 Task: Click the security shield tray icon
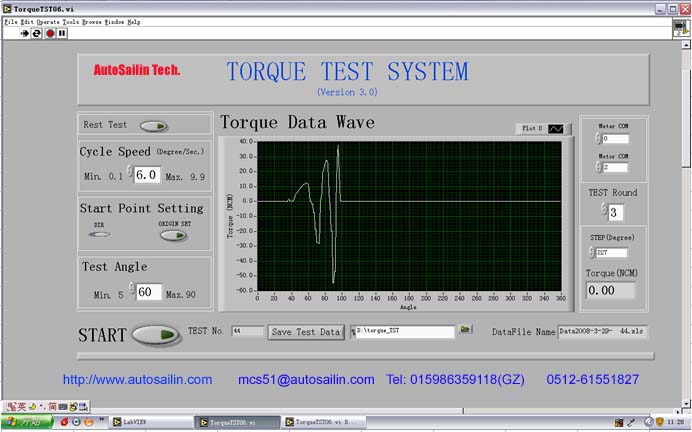pos(660,422)
